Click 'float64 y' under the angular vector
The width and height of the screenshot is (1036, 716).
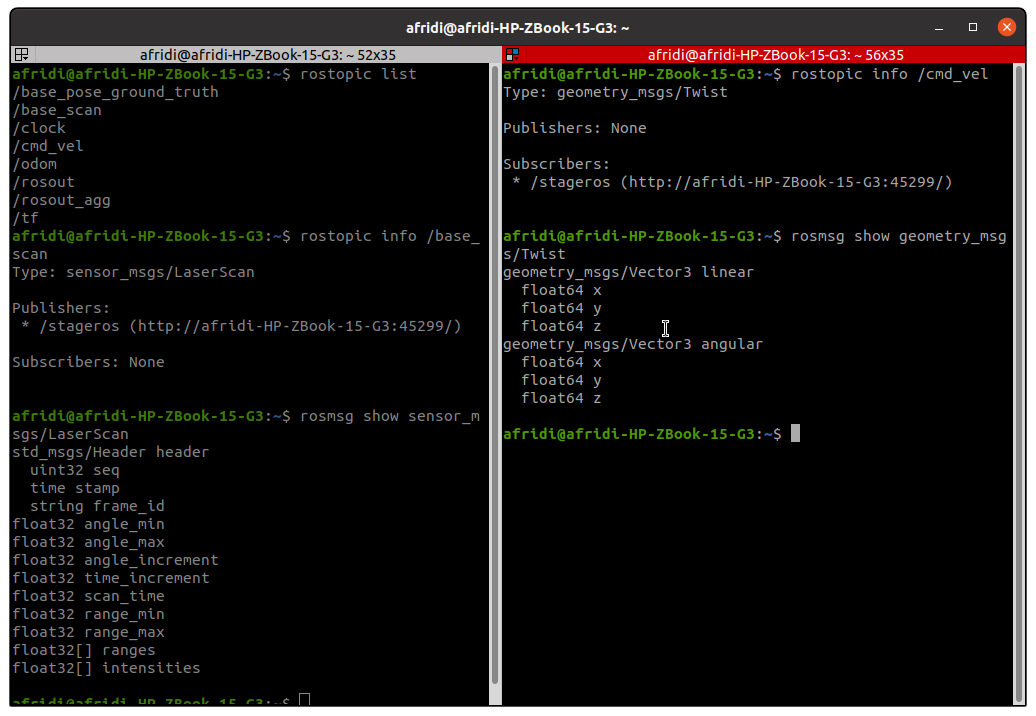click(561, 380)
